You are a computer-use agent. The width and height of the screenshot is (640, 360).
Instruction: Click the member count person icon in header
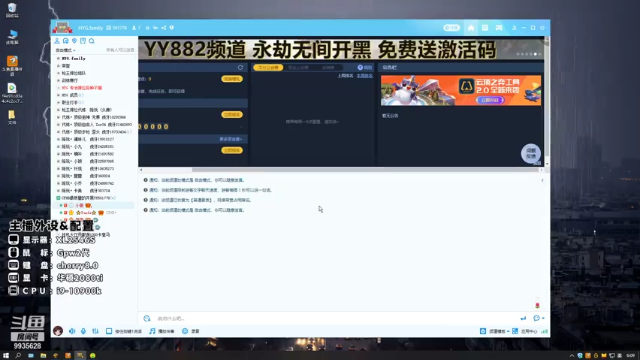pos(134,28)
